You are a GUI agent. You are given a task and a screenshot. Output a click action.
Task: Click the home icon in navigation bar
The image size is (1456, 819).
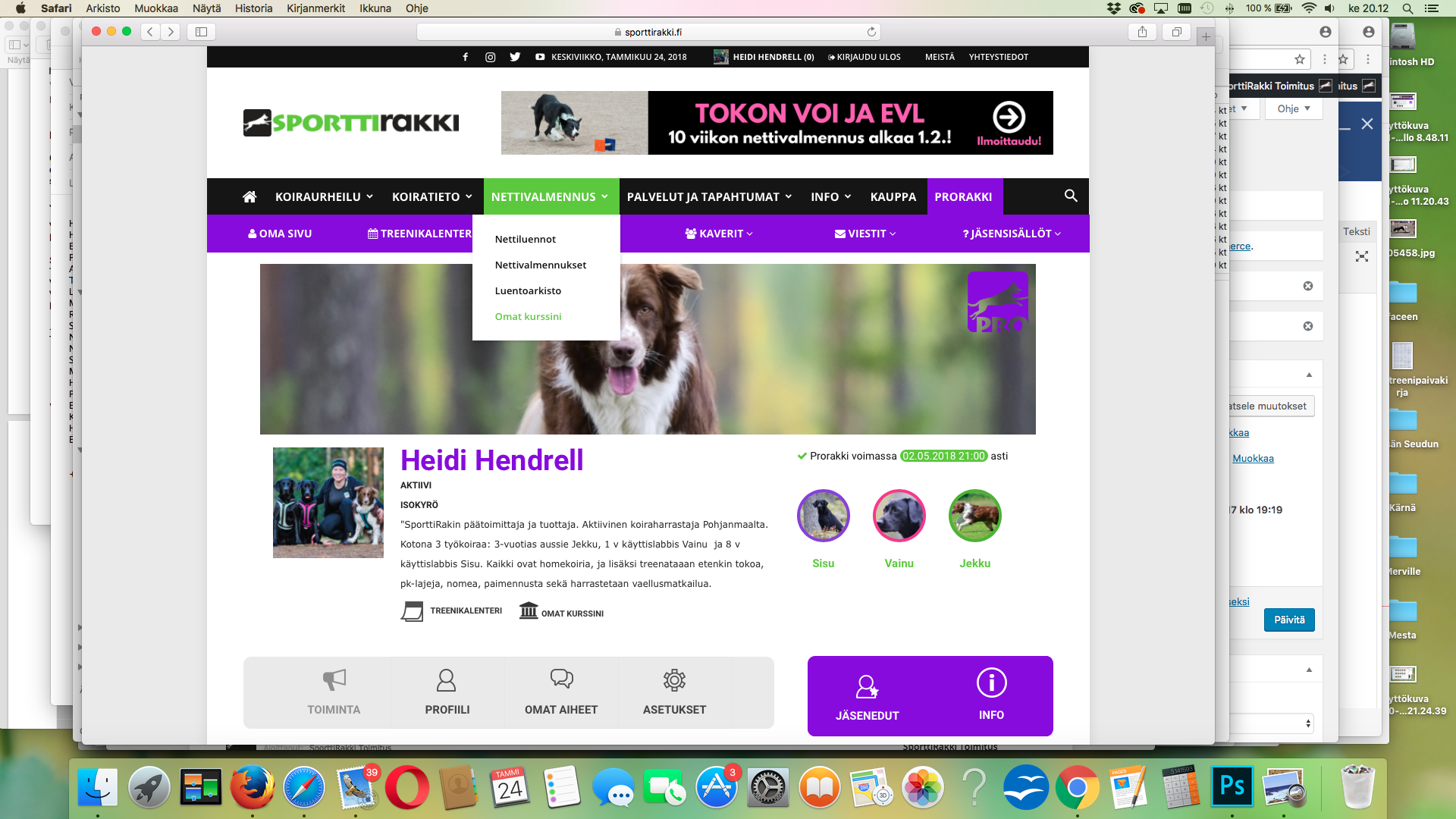[249, 197]
